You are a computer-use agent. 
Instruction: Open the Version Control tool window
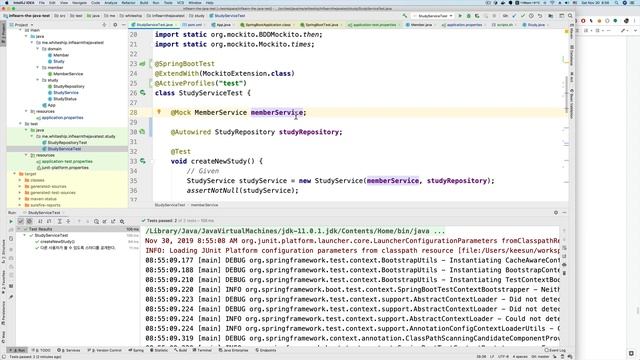(105, 350)
